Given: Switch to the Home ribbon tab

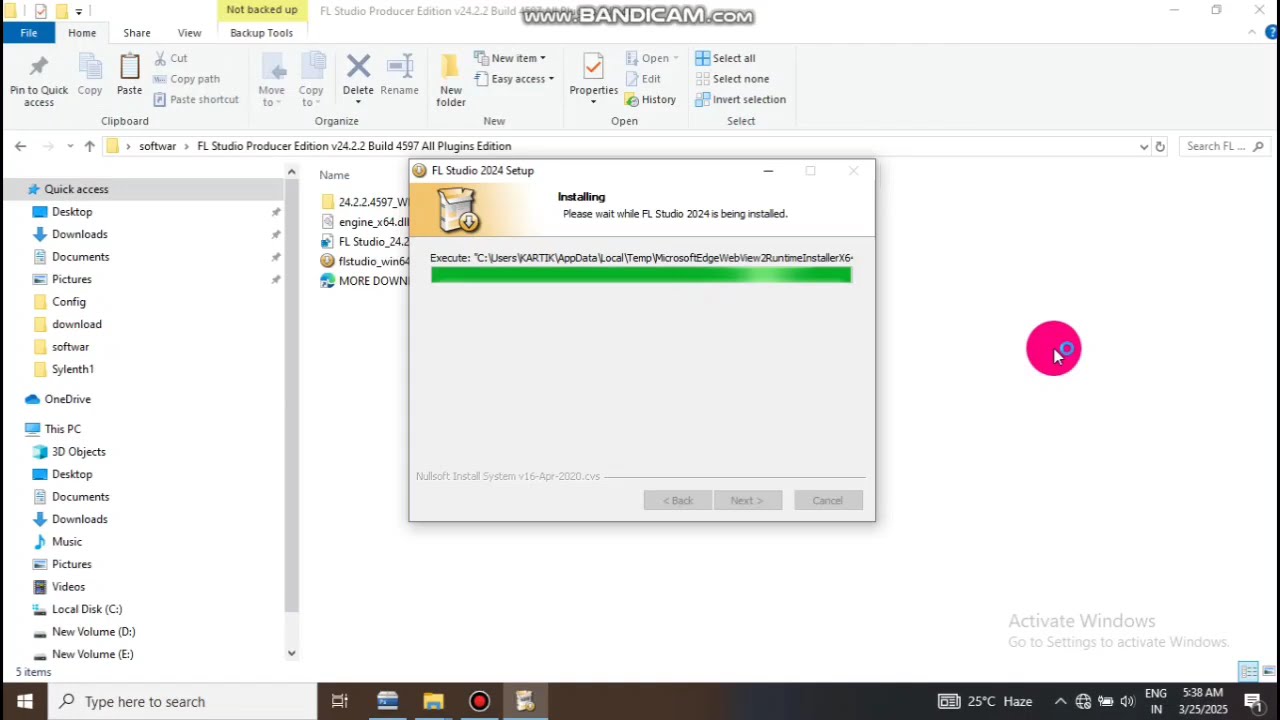Looking at the screenshot, I should click(x=82, y=33).
